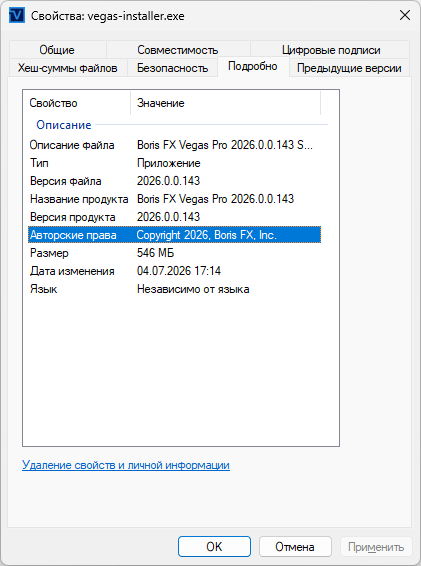
Task: Confirm with the OK button
Action: 214,547
